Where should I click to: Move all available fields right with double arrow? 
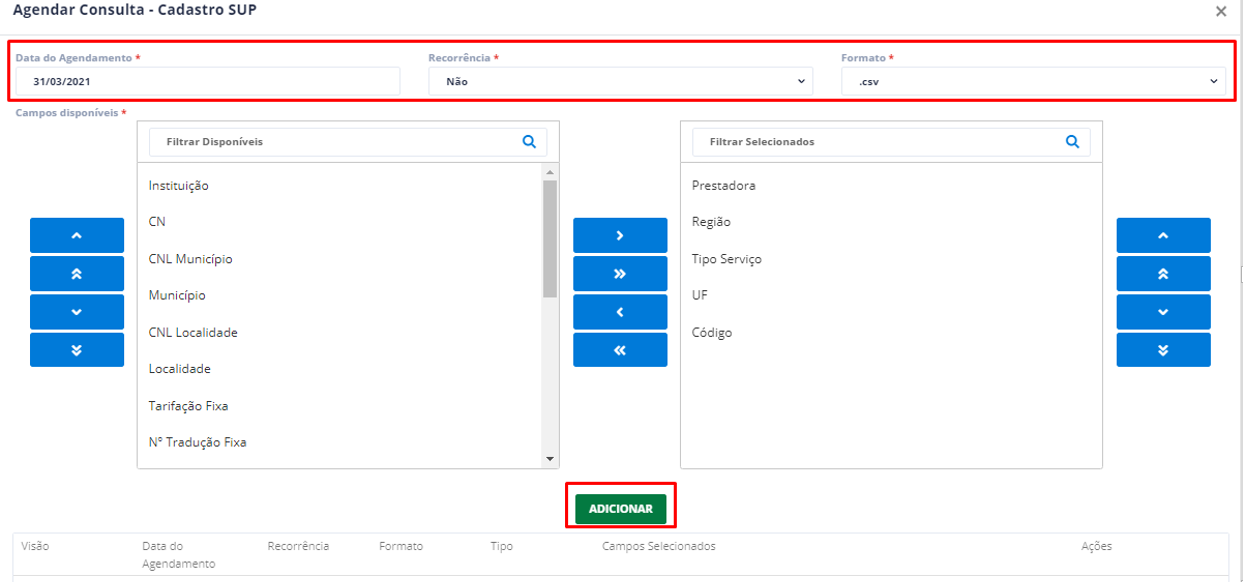[x=620, y=274]
